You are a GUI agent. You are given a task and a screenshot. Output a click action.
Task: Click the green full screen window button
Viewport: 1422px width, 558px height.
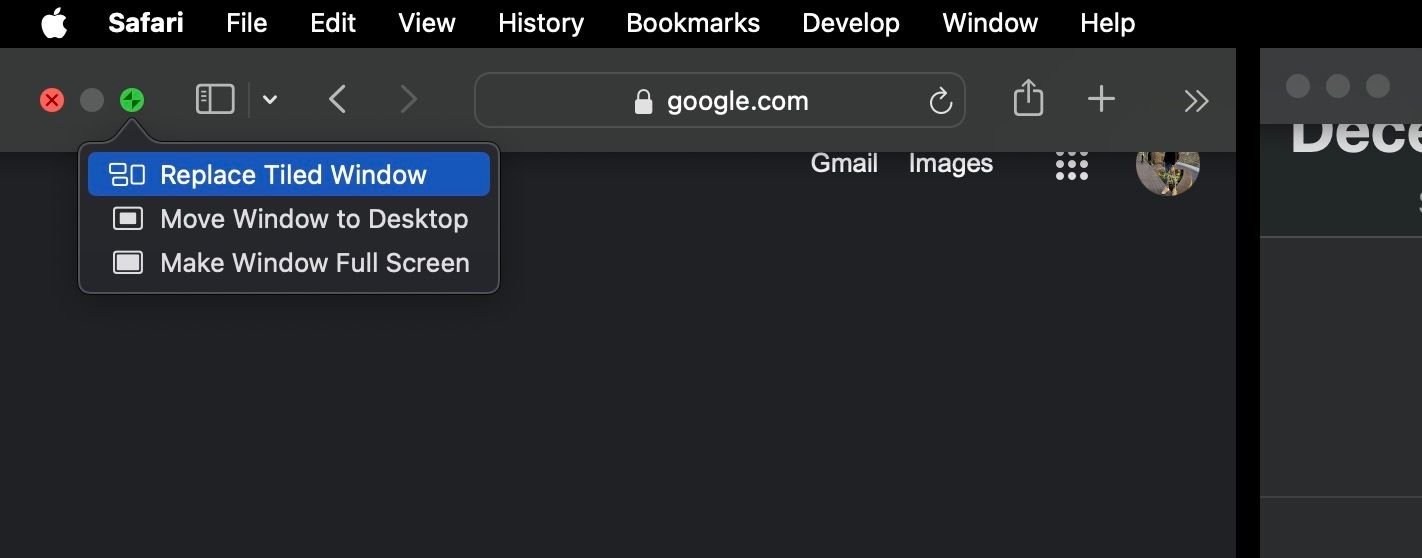132,100
